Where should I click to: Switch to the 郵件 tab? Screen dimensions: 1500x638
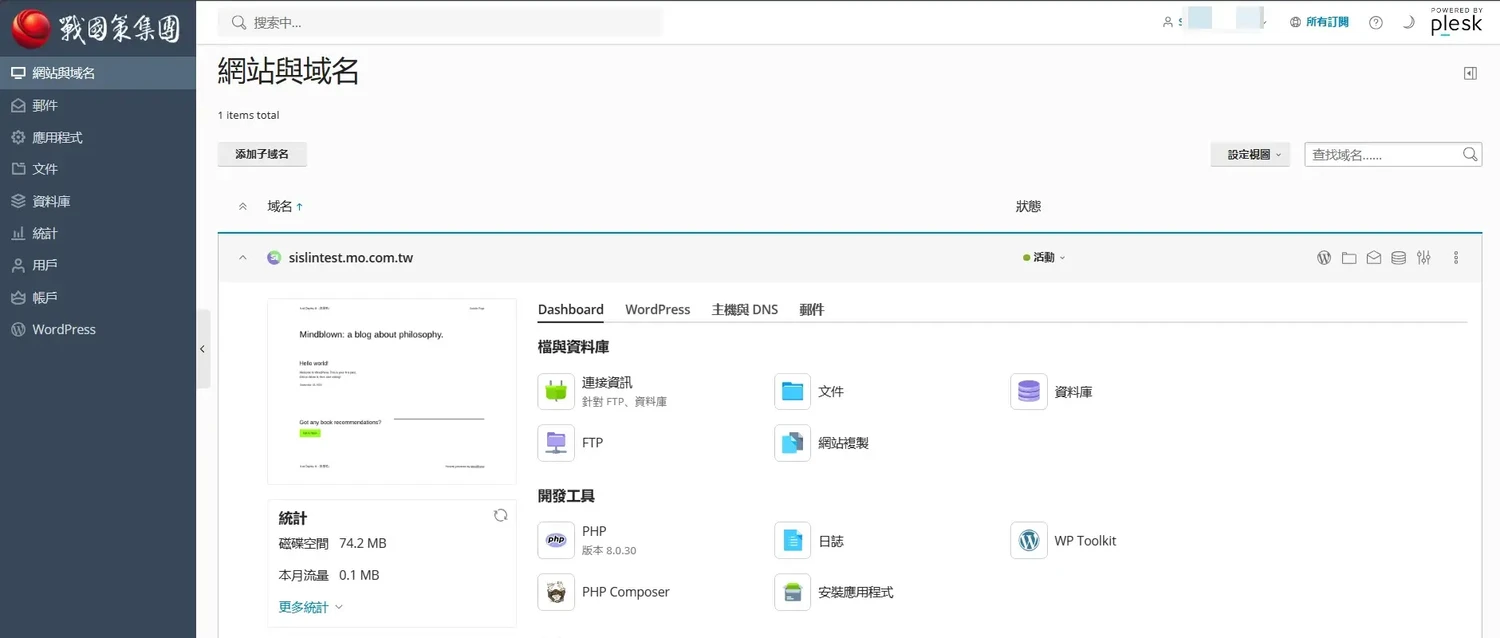coord(811,309)
